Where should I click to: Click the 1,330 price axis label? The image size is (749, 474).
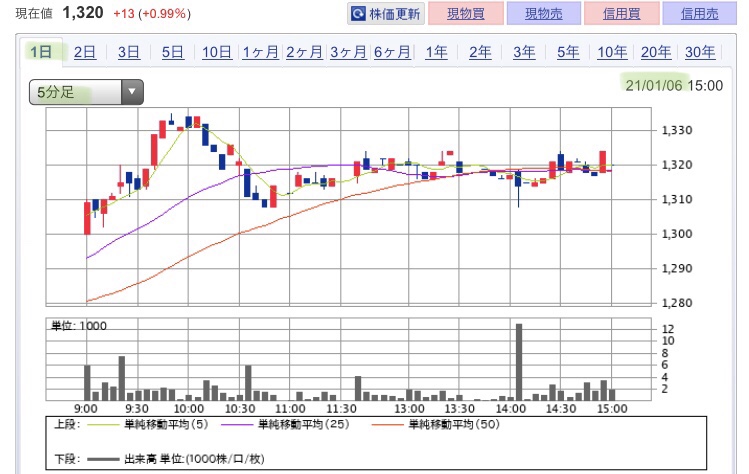(x=677, y=130)
